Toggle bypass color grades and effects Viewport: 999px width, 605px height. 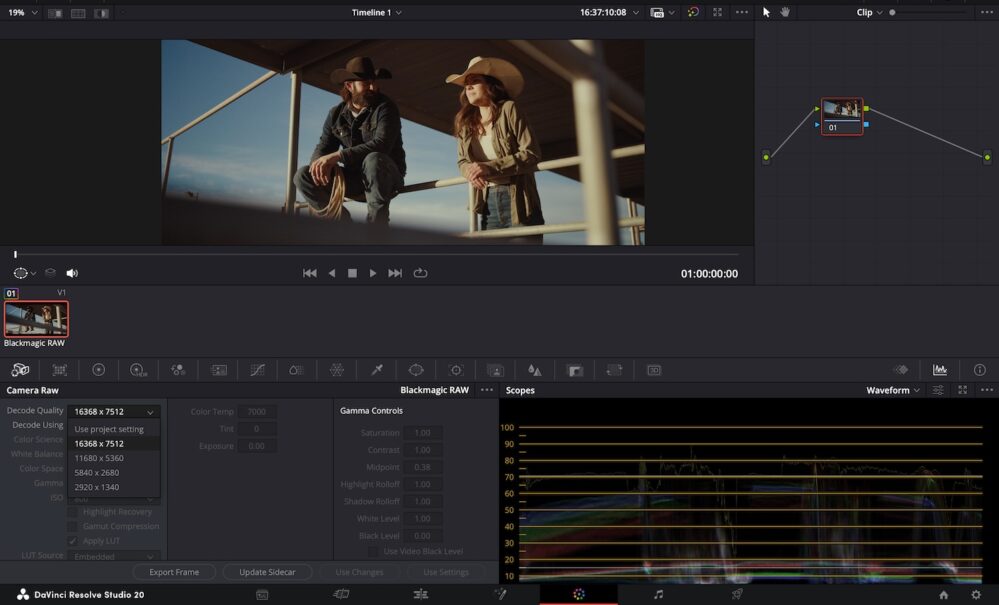pyautogui.click(x=693, y=12)
